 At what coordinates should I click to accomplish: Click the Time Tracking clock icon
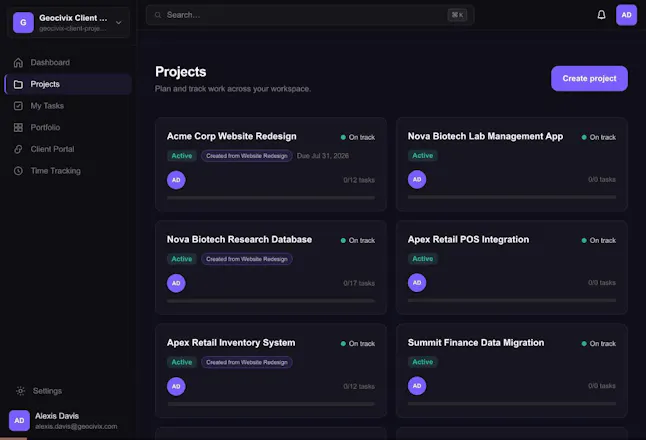pyautogui.click(x=18, y=171)
